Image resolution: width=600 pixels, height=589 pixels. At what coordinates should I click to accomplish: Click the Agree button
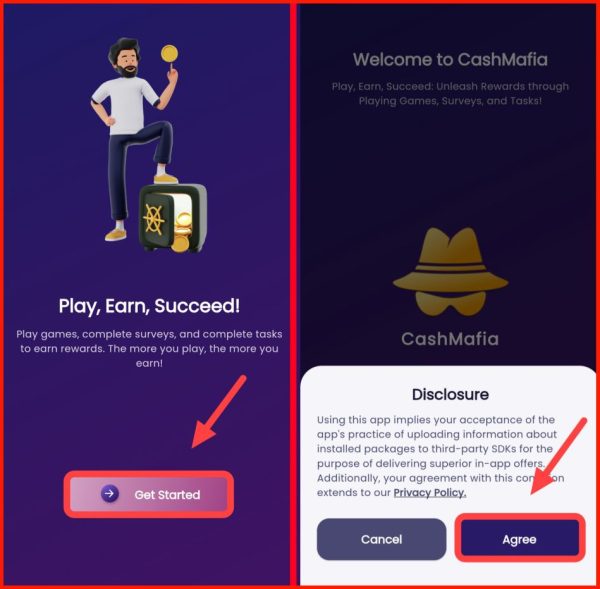(x=520, y=539)
